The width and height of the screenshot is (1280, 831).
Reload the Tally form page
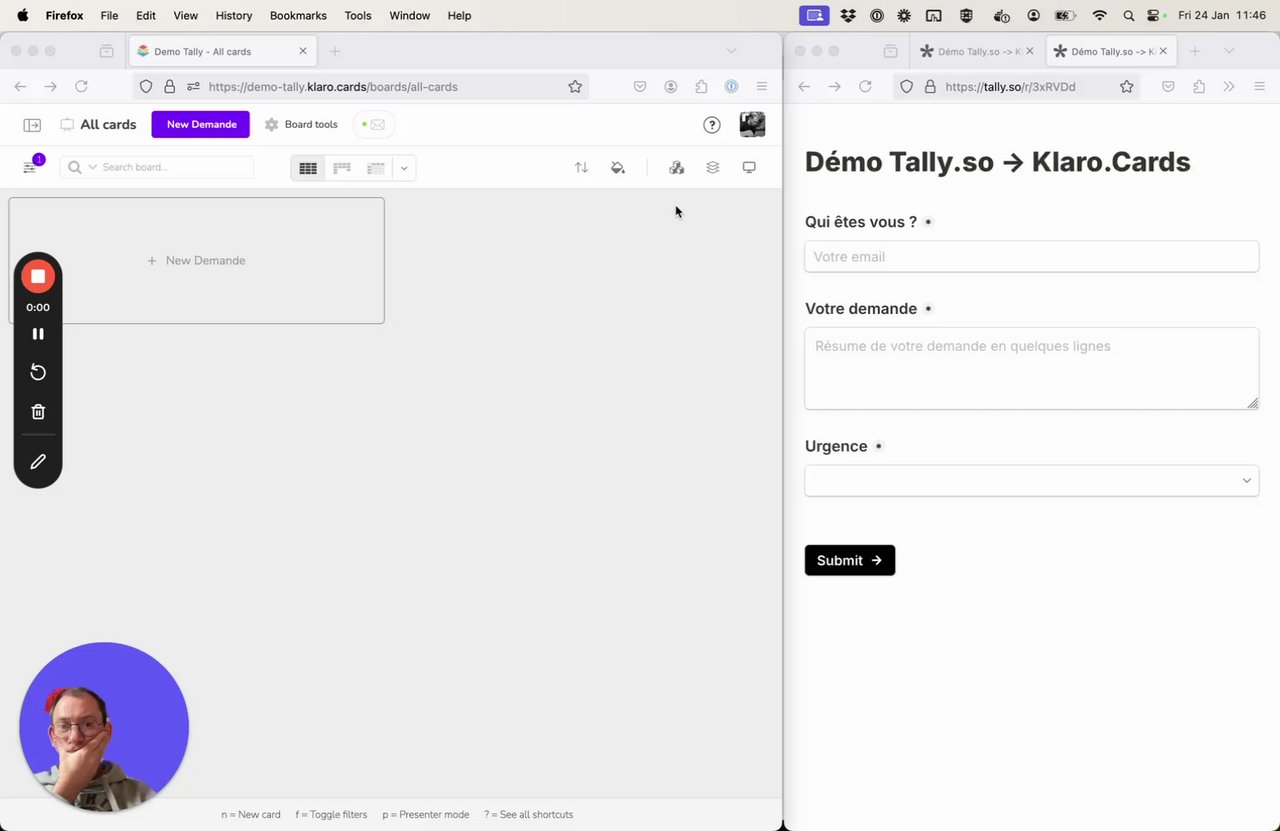click(866, 87)
